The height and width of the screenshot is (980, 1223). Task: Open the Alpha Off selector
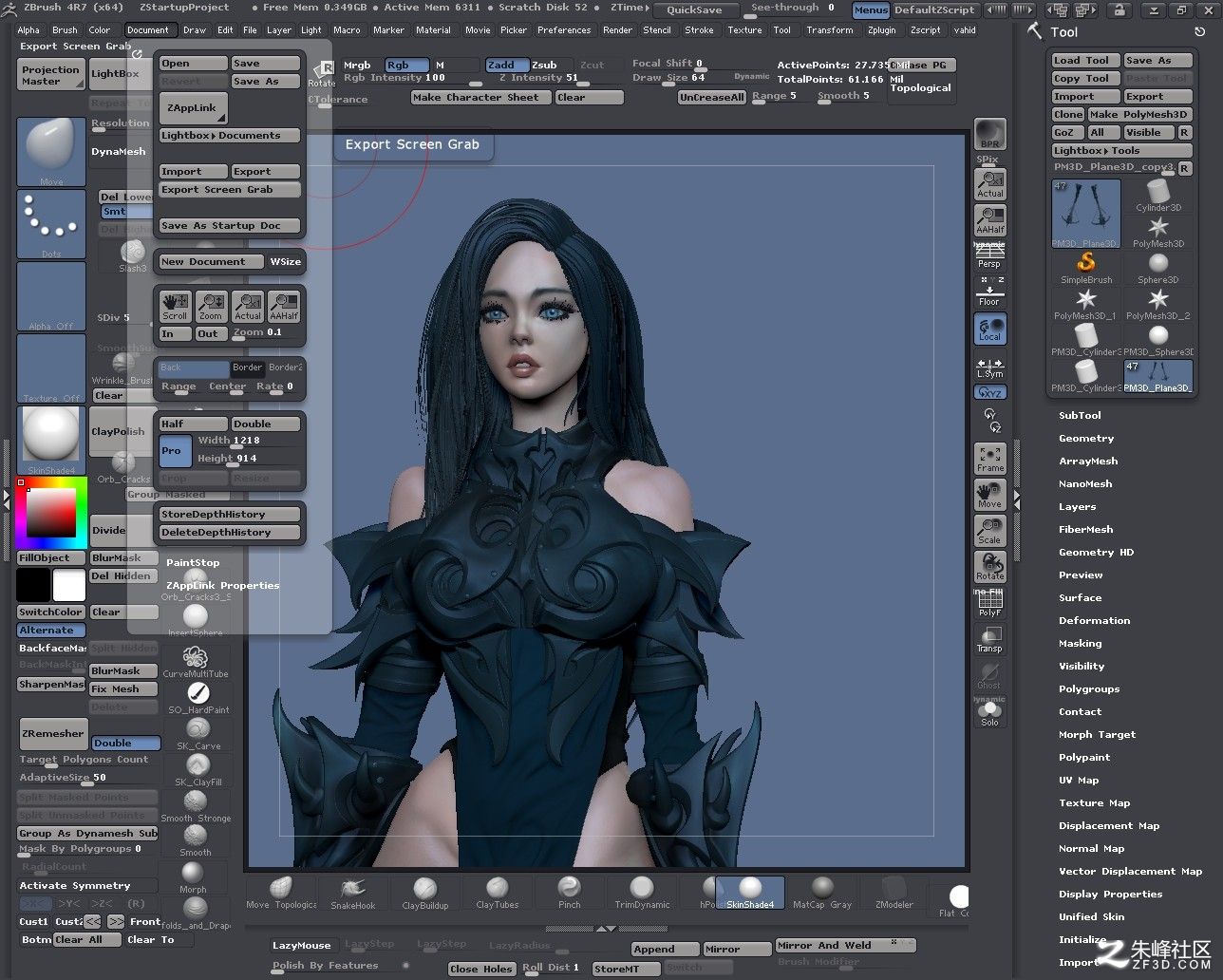[x=51, y=296]
